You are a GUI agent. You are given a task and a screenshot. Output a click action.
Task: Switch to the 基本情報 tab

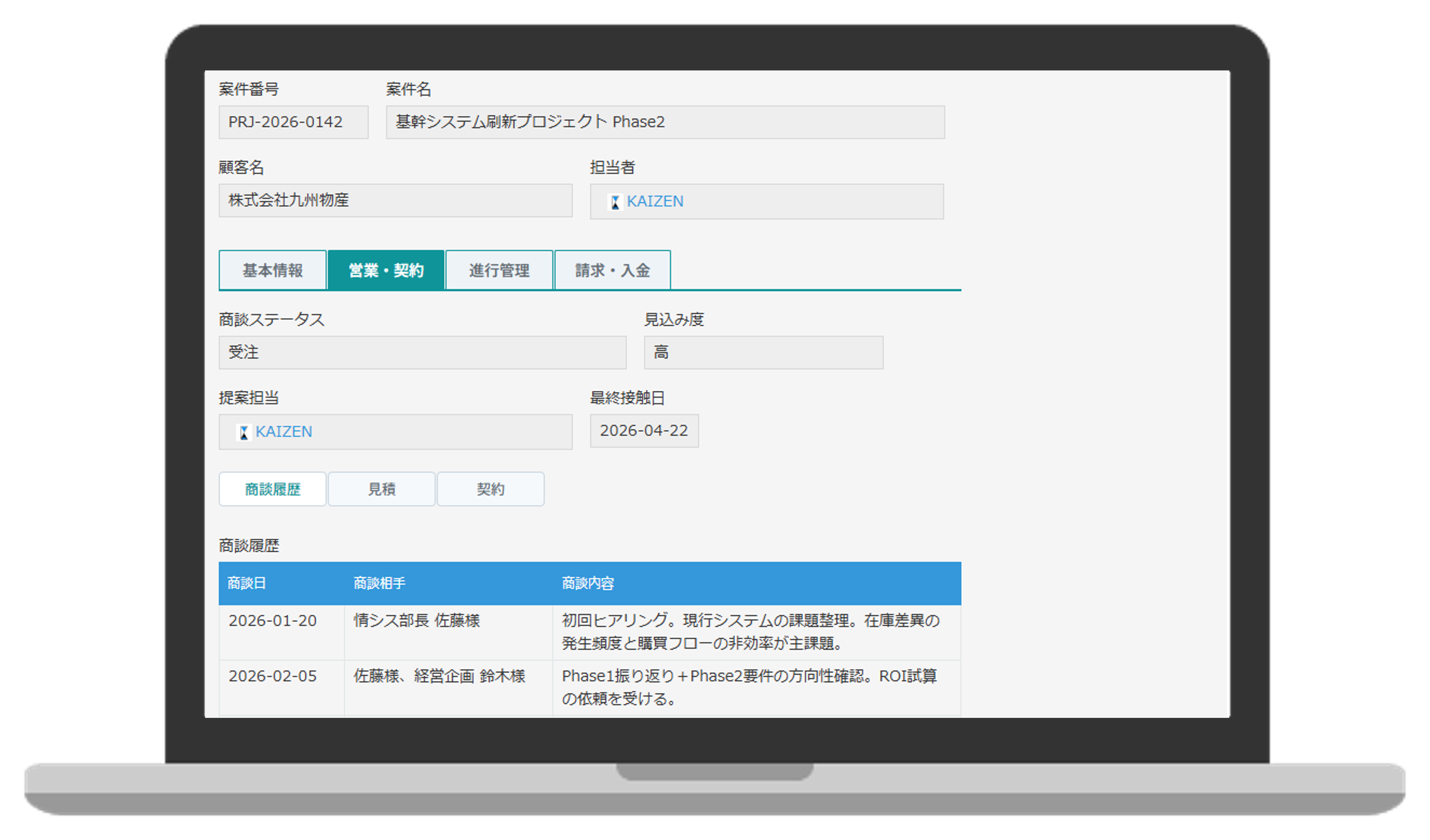273,270
